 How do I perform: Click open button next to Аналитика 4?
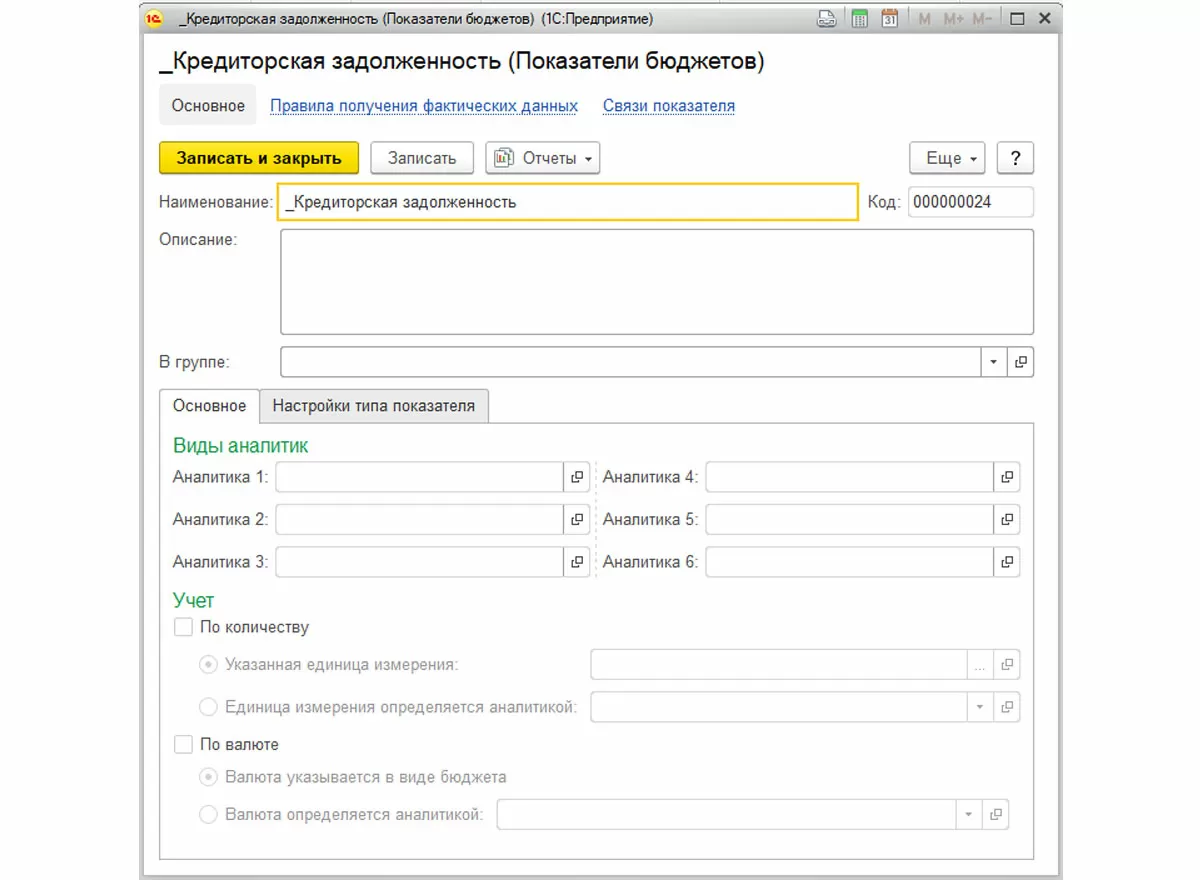(1007, 478)
